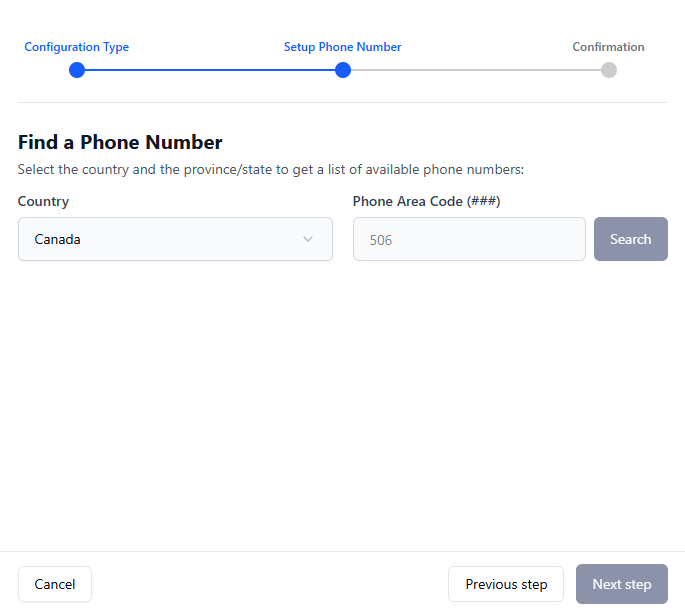Click the Canada text in the dropdown
The height and width of the screenshot is (611, 685).
(57, 239)
